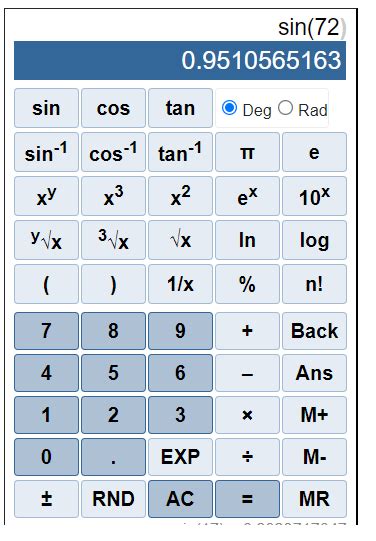Clear everything with the AC button
The image size is (376, 541).
(x=180, y=499)
